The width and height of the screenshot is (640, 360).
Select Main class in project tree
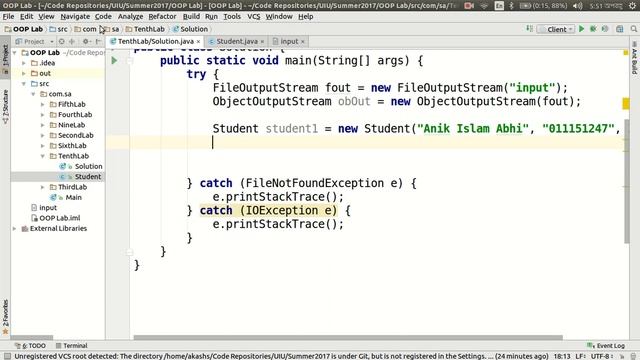[x=73, y=198]
